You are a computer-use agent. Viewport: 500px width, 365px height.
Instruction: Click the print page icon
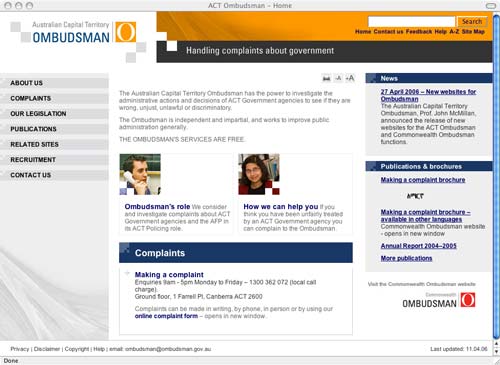(326, 78)
